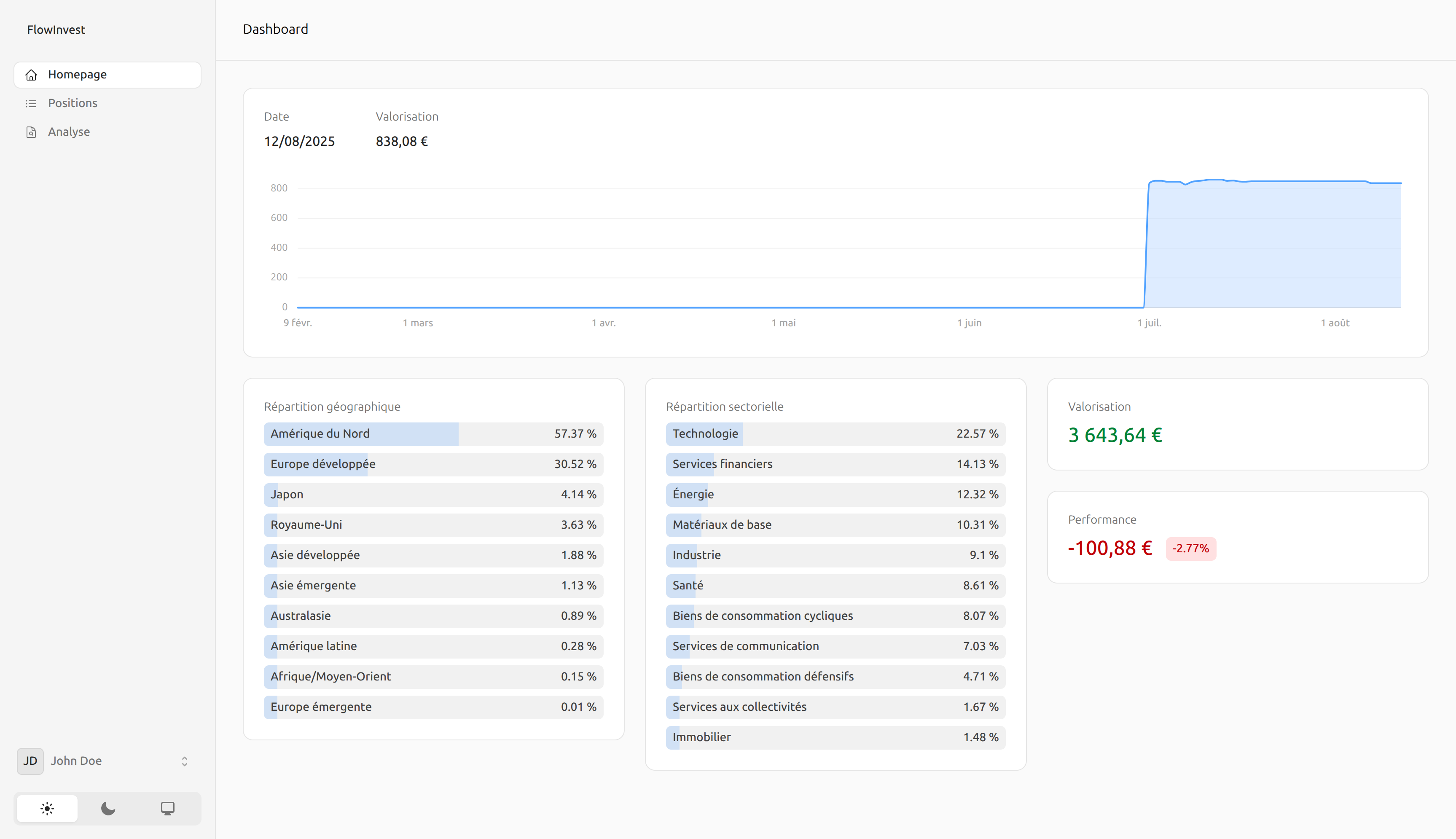Open the Positions page
This screenshot has height=839, width=1456.
coord(73,103)
